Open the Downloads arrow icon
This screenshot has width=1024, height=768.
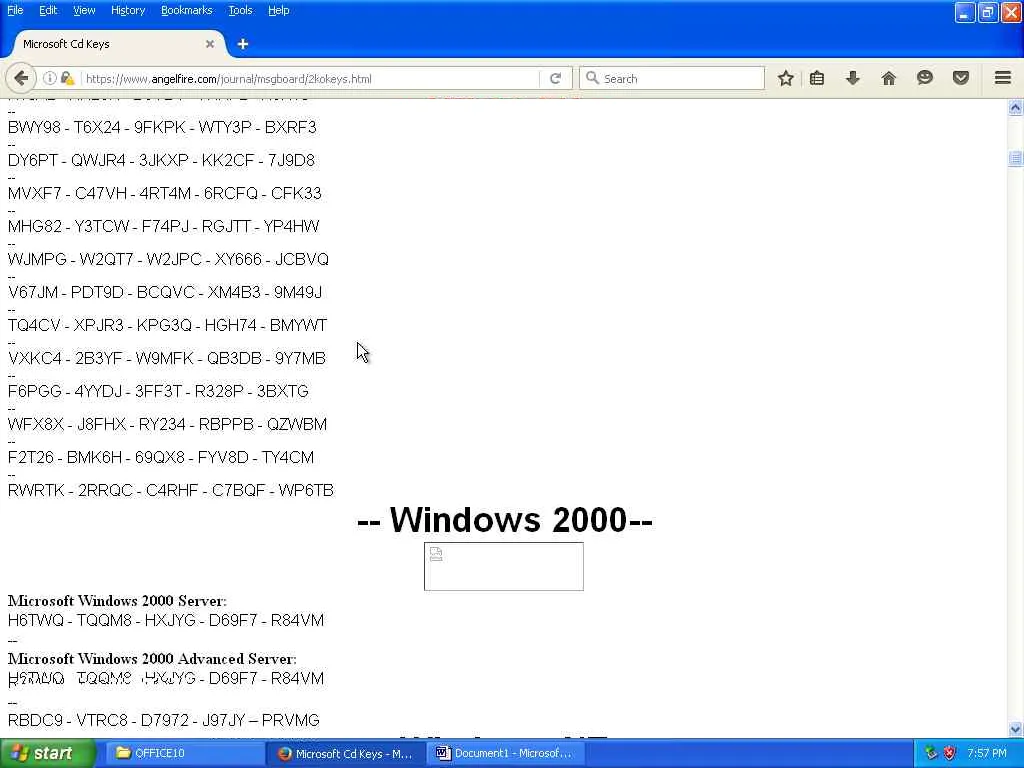pos(852,78)
